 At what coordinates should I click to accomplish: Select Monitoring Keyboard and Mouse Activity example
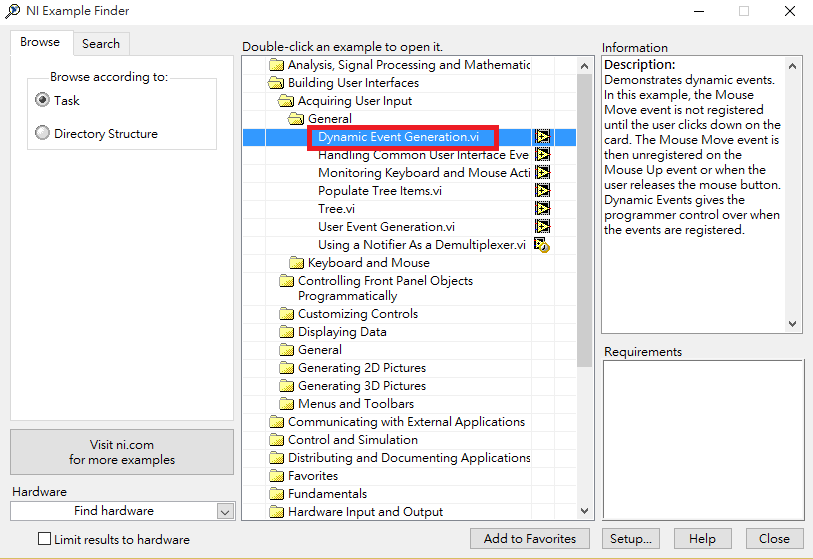click(x=424, y=173)
